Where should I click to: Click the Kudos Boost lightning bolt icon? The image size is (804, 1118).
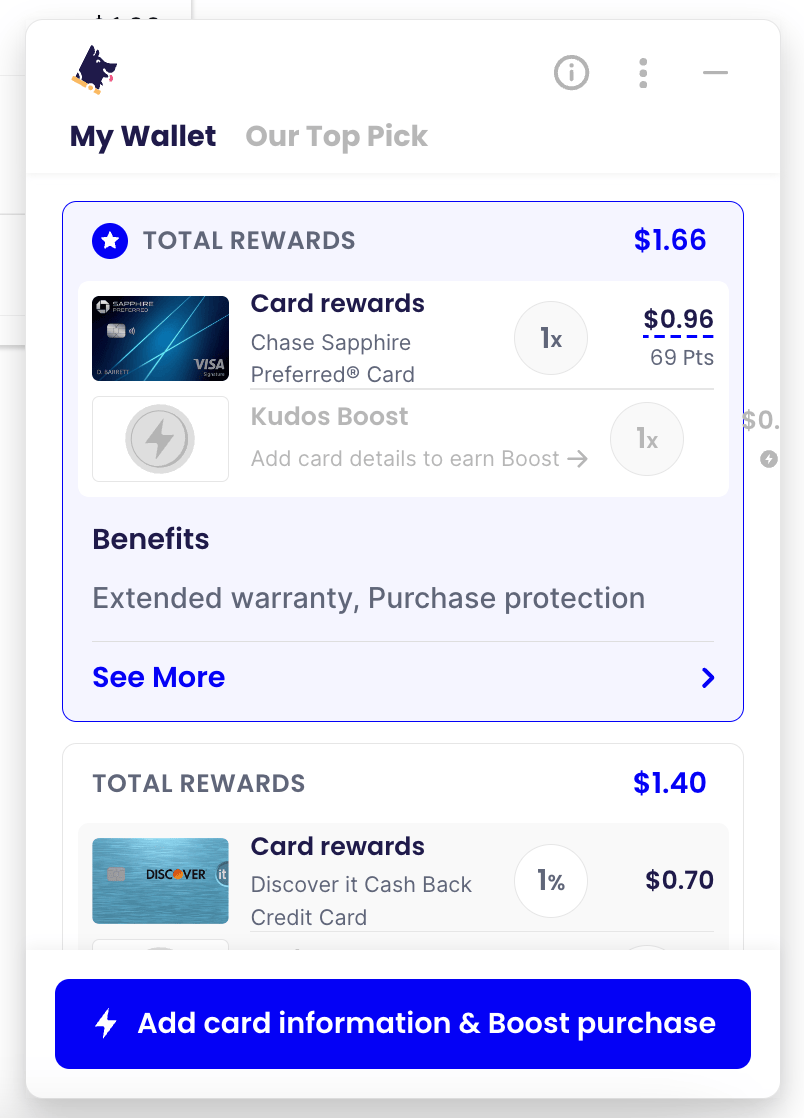click(x=160, y=438)
